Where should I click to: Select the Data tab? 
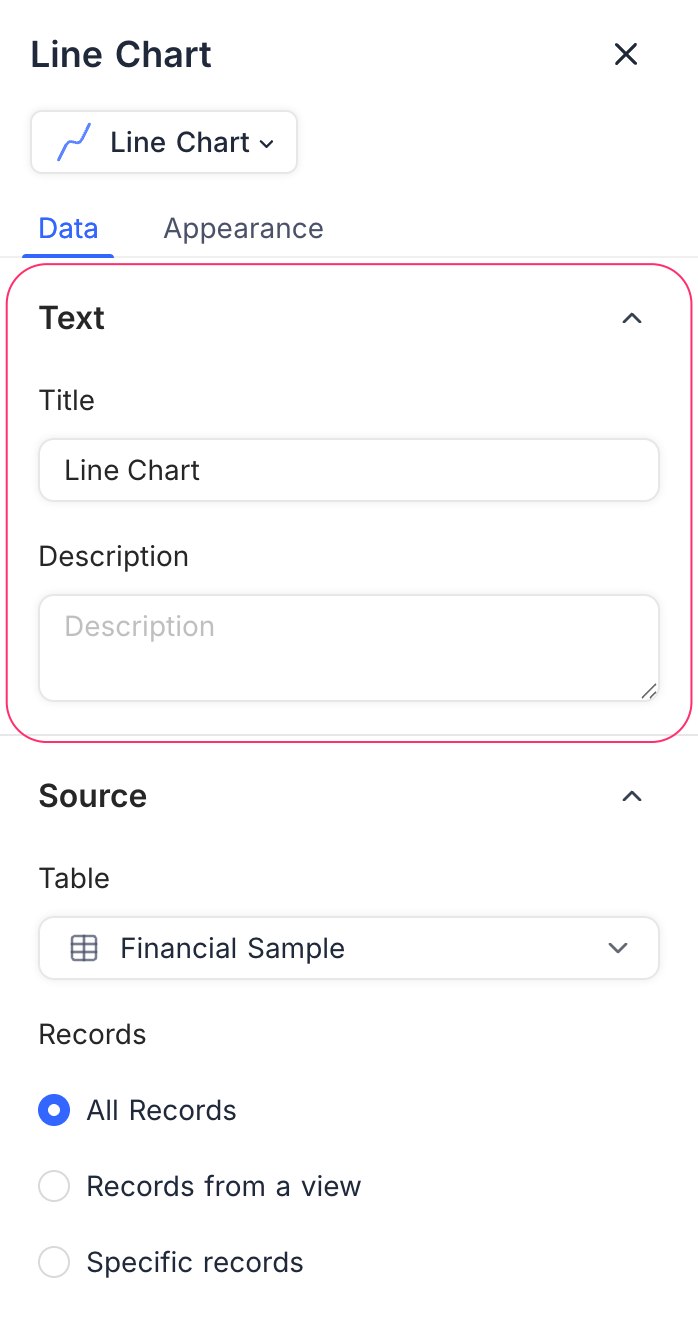coord(67,228)
